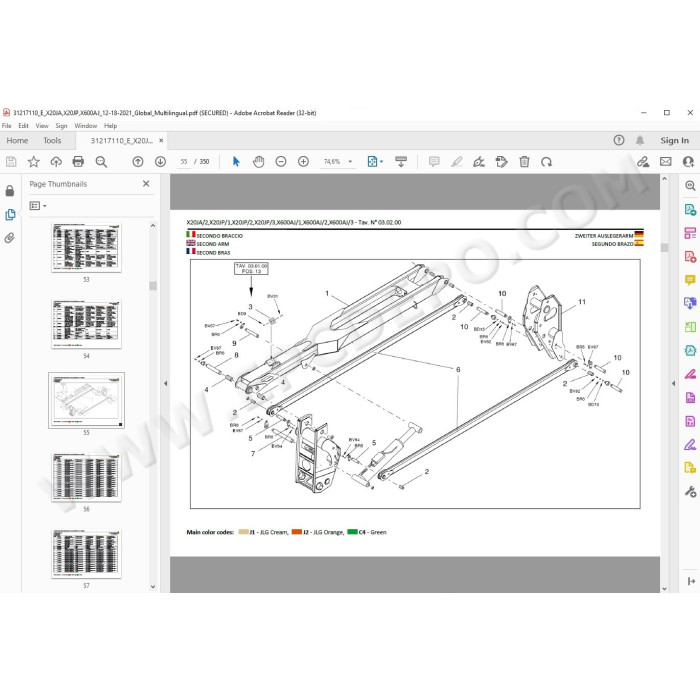The height and width of the screenshot is (700, 700).
Task: Open notifications with the bell icon
Action: point(640,140)
